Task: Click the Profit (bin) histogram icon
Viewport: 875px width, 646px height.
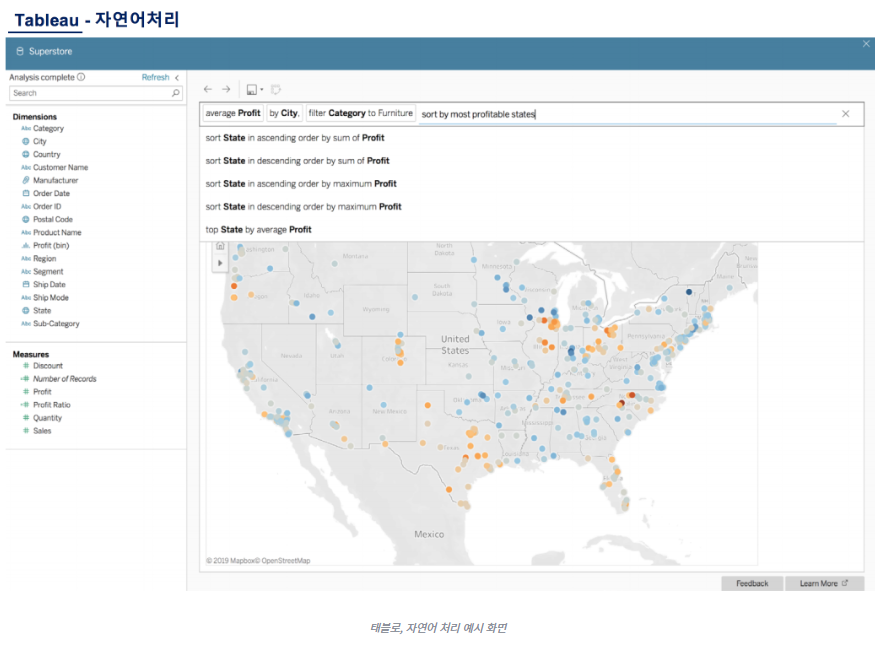Action: (x=26, y=245)
